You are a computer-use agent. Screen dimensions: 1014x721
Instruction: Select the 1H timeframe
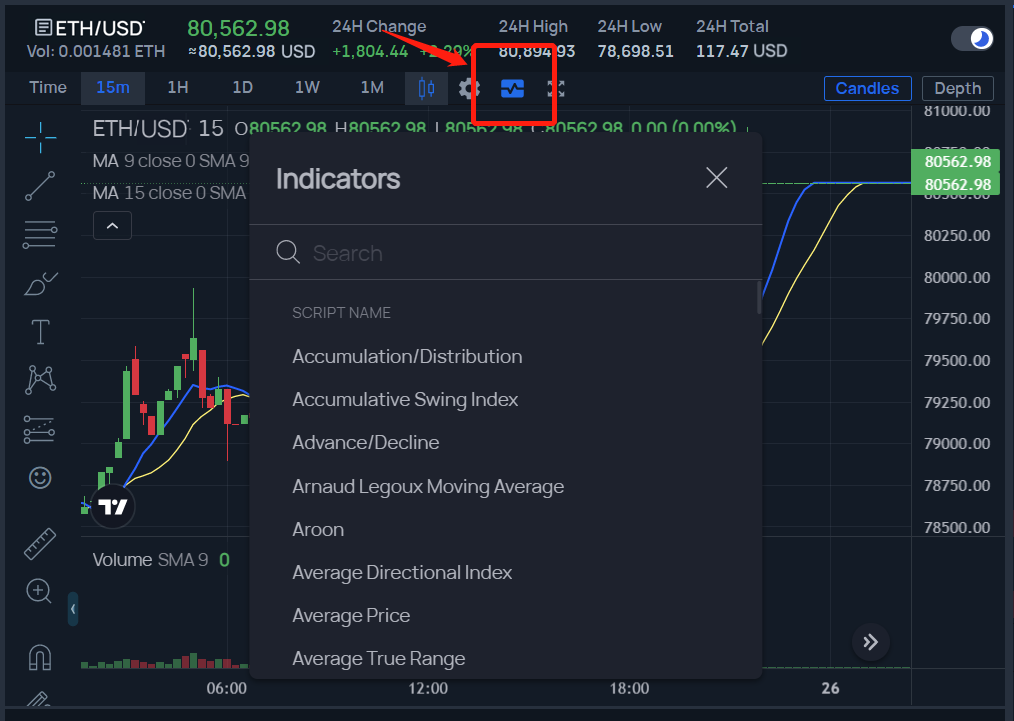(178, 88)
